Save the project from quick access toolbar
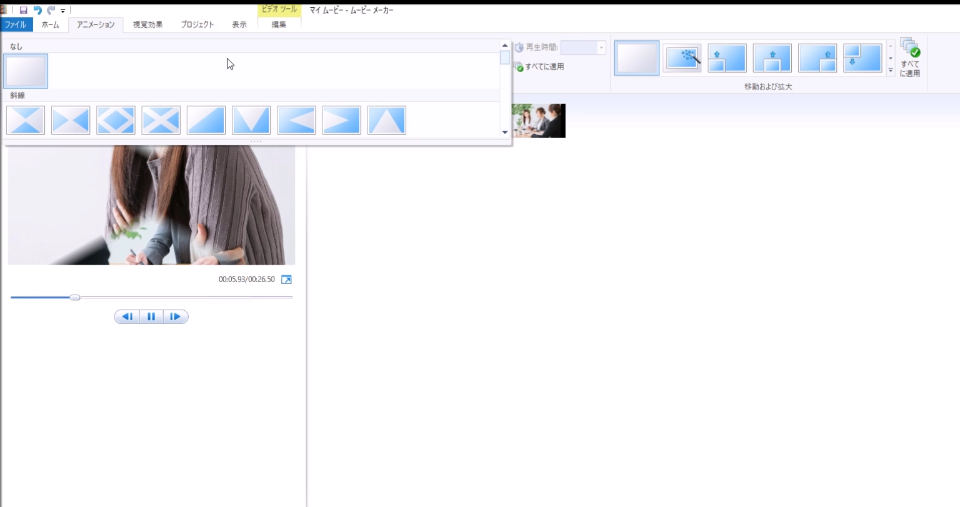This screenshot has width=960, height=507. tap(23, 10)
